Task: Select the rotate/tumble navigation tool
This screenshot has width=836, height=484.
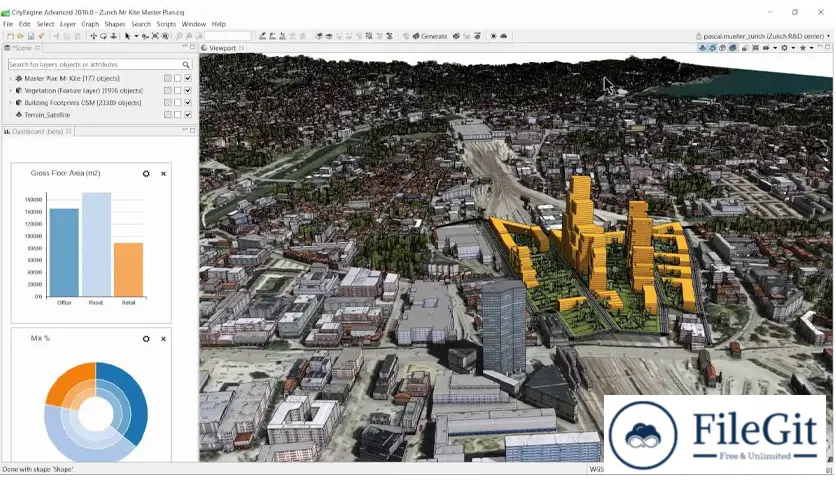Action: pyautogui.click(x=103, y=36)
